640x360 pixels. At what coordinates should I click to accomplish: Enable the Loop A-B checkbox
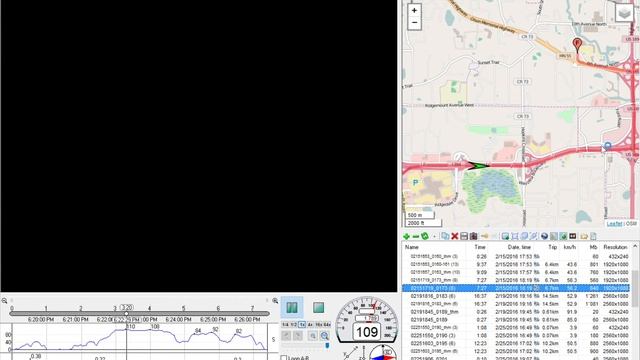coord(284,358)
